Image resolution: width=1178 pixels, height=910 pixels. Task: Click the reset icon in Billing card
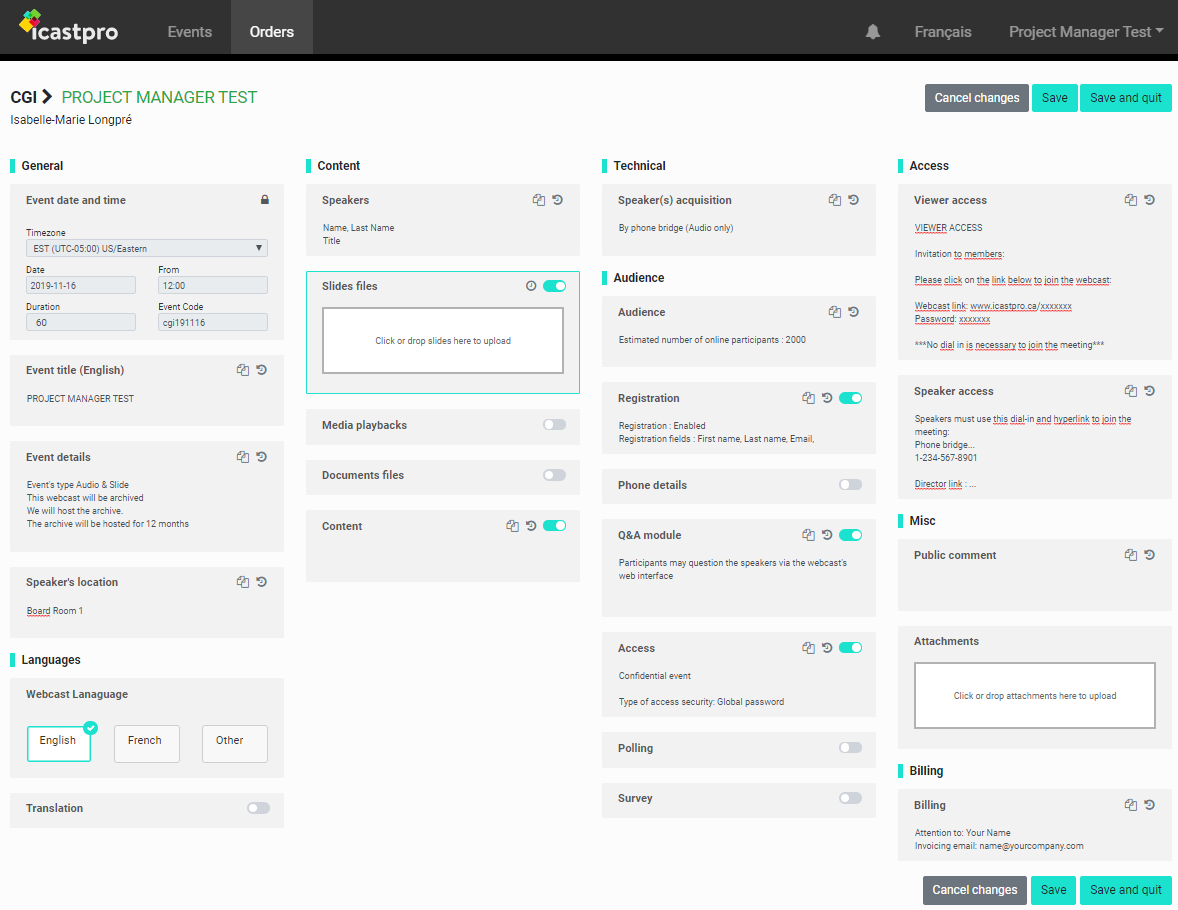1150,805
